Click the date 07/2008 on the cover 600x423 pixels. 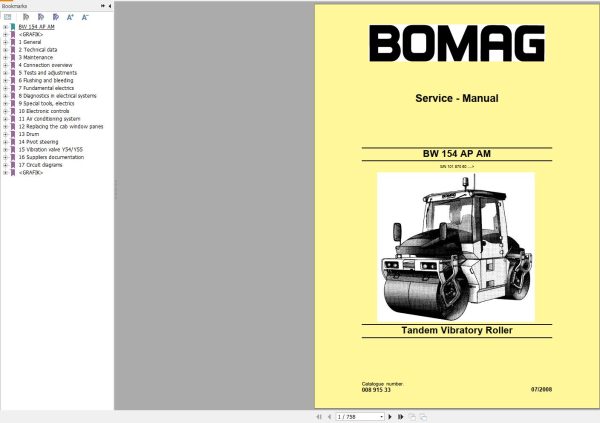pyautogui.click(x=541, y=389)
